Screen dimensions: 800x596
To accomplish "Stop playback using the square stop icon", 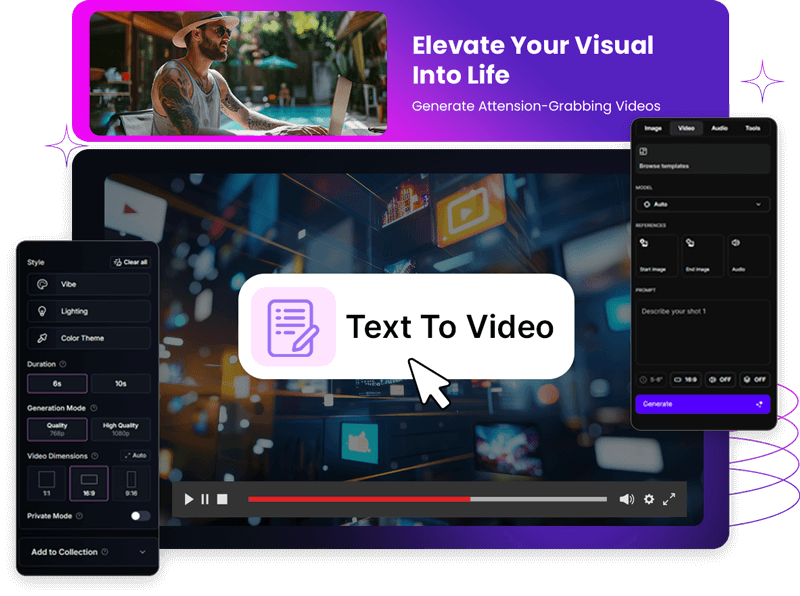I will [222, 499].
